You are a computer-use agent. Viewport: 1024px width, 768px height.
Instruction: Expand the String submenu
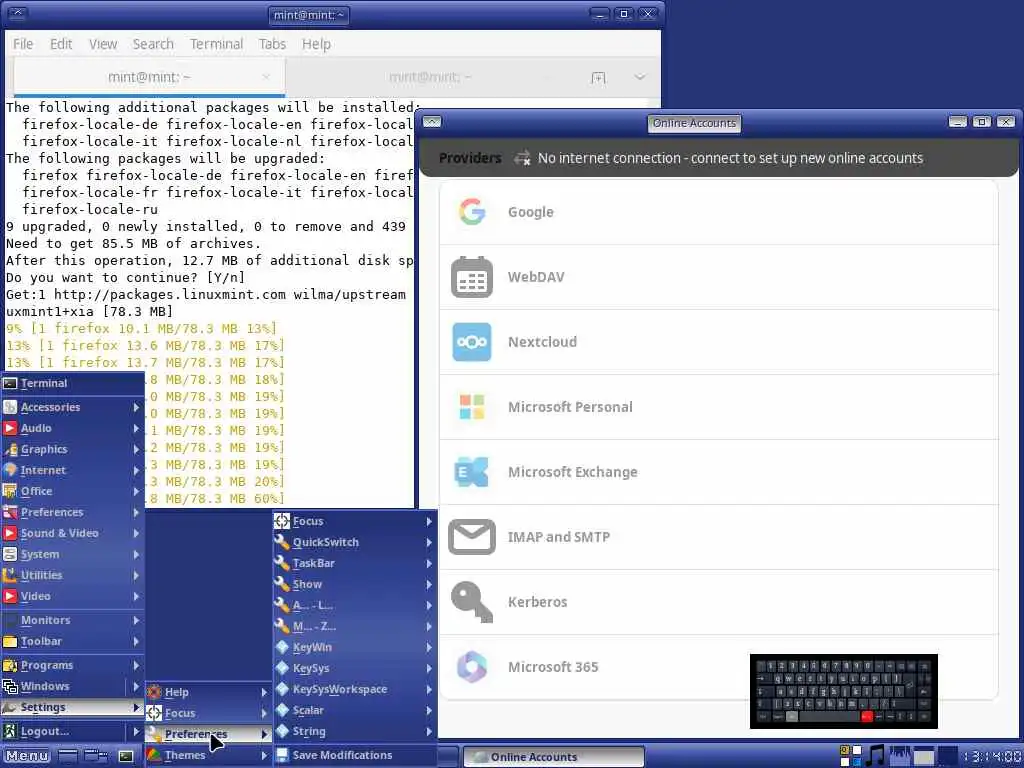[355, 731]
